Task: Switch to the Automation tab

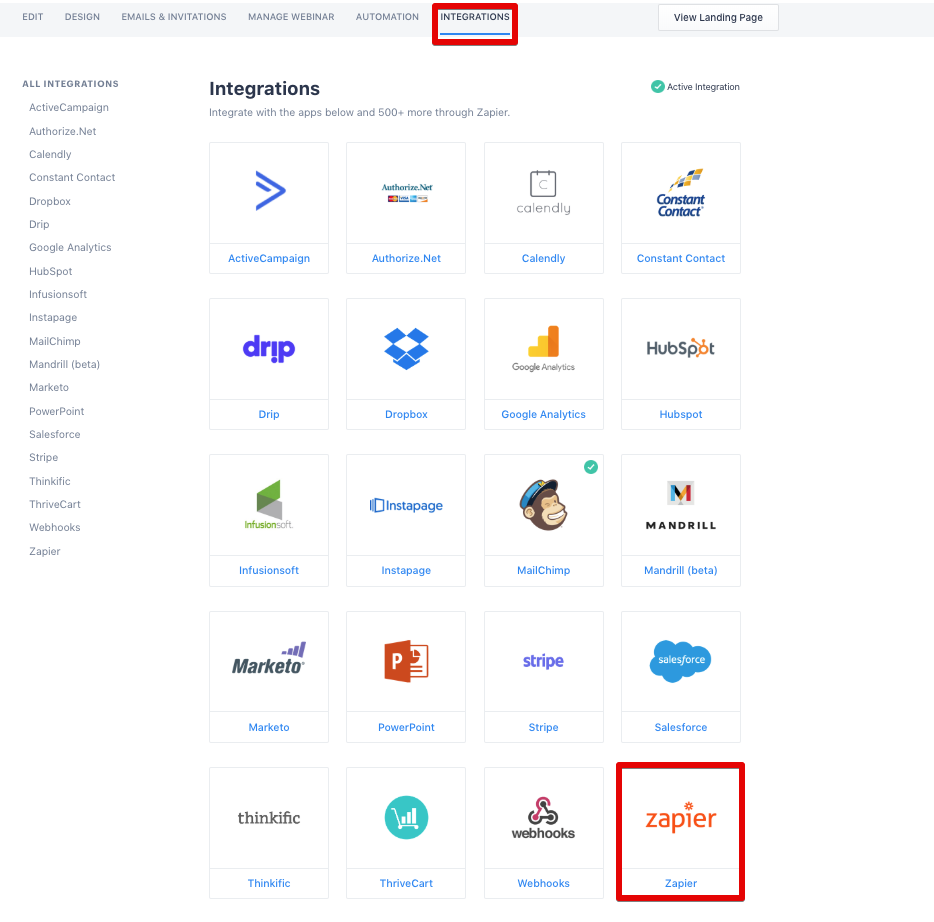Action: pyautogui.click(x=387, y=17)
